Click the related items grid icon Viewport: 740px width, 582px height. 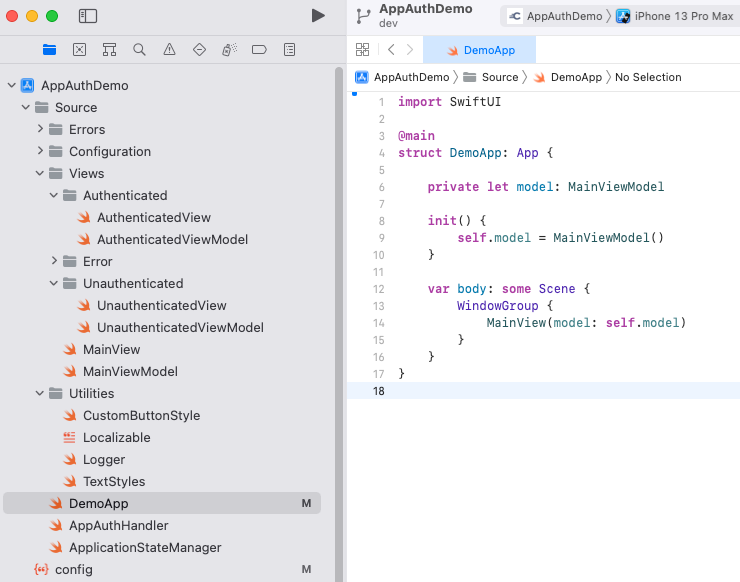[x=362, y=50]
